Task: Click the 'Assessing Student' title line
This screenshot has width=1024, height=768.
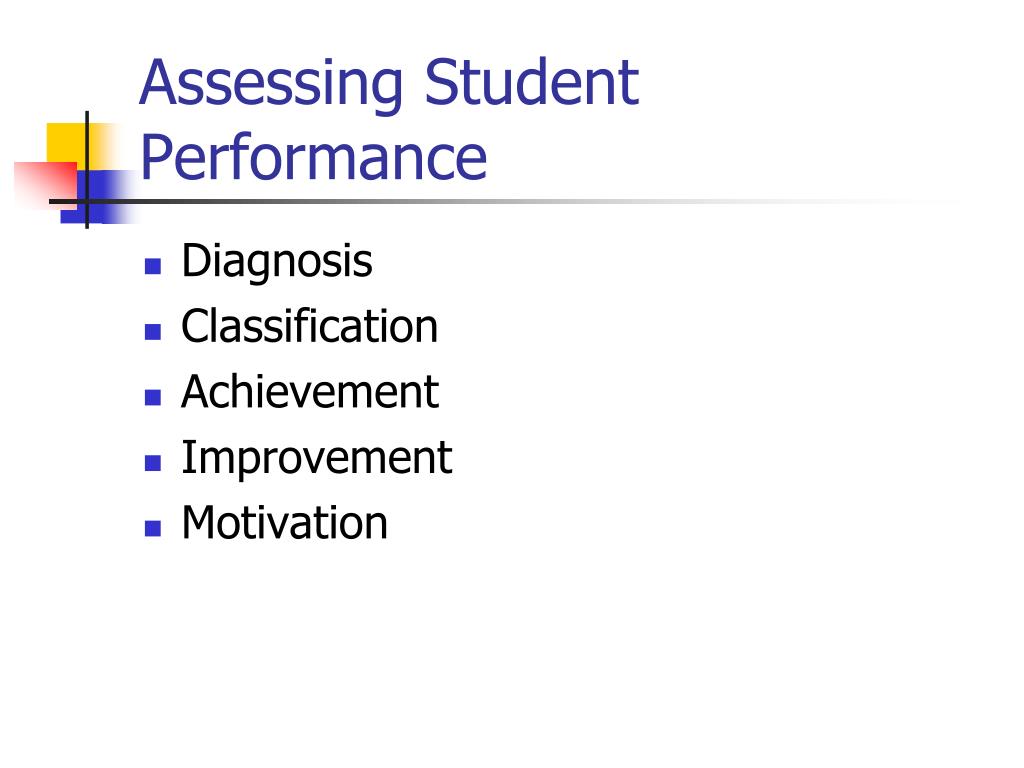Action: [389, 84]
